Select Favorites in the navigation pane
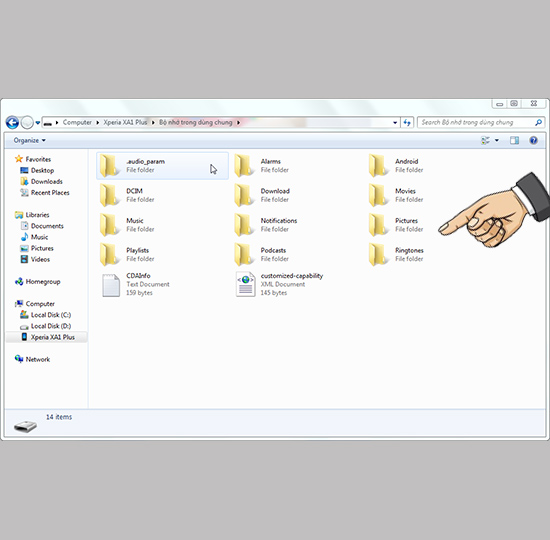The image size is (550, 540). 38,159
